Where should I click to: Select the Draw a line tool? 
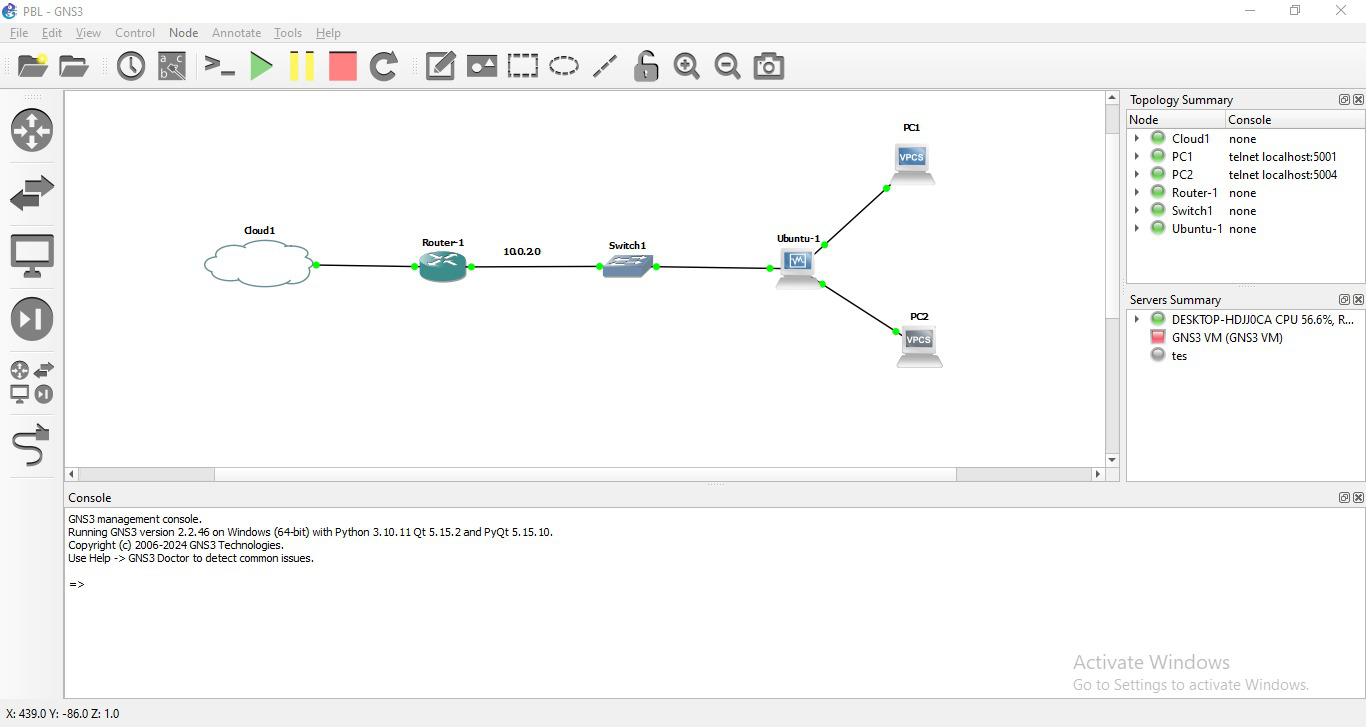[605, 66]
